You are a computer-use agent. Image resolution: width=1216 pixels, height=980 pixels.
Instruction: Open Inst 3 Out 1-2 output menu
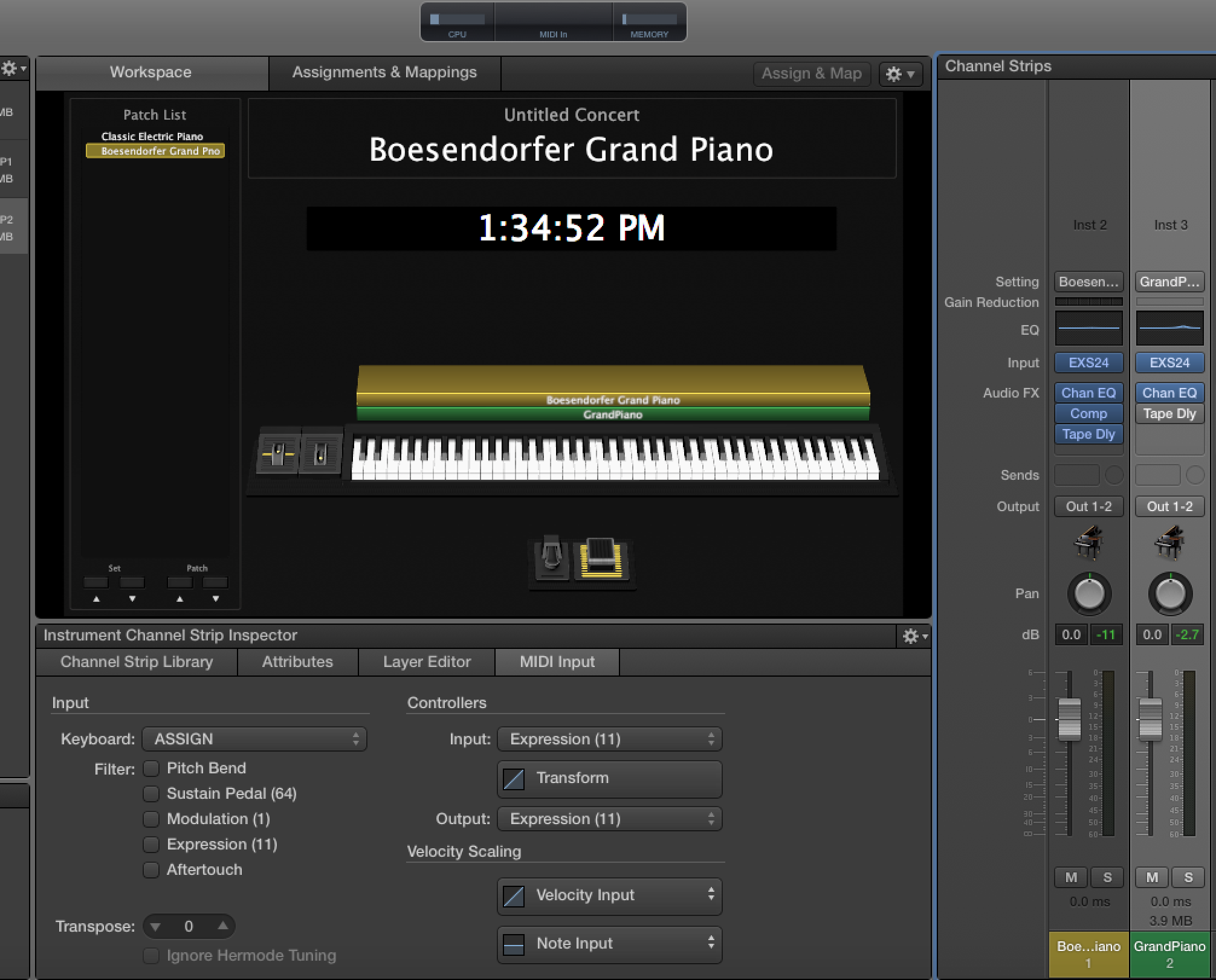click(x=1169, y=506)
